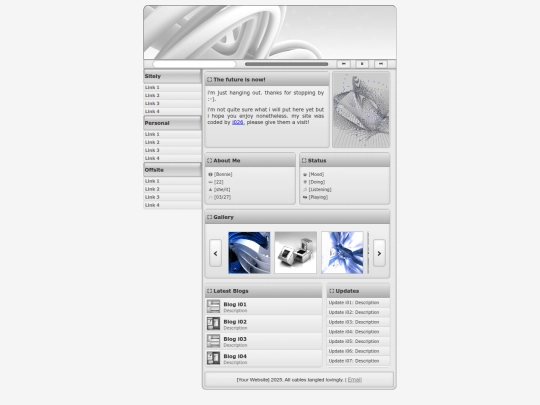Click the icon beside Status heading

click(304, 160)
